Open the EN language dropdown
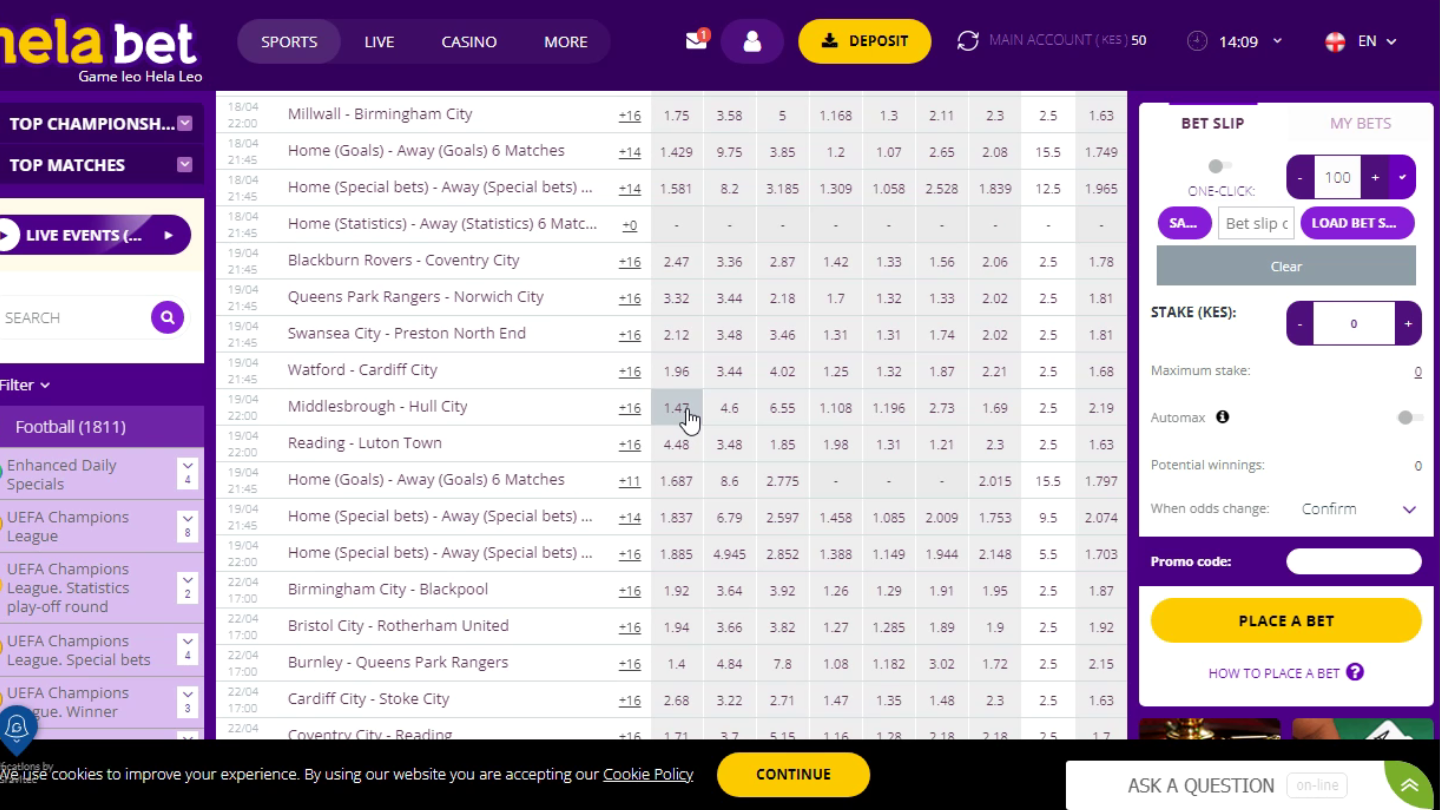This screenshot has width=1440, height=810. coord(1361,41)
